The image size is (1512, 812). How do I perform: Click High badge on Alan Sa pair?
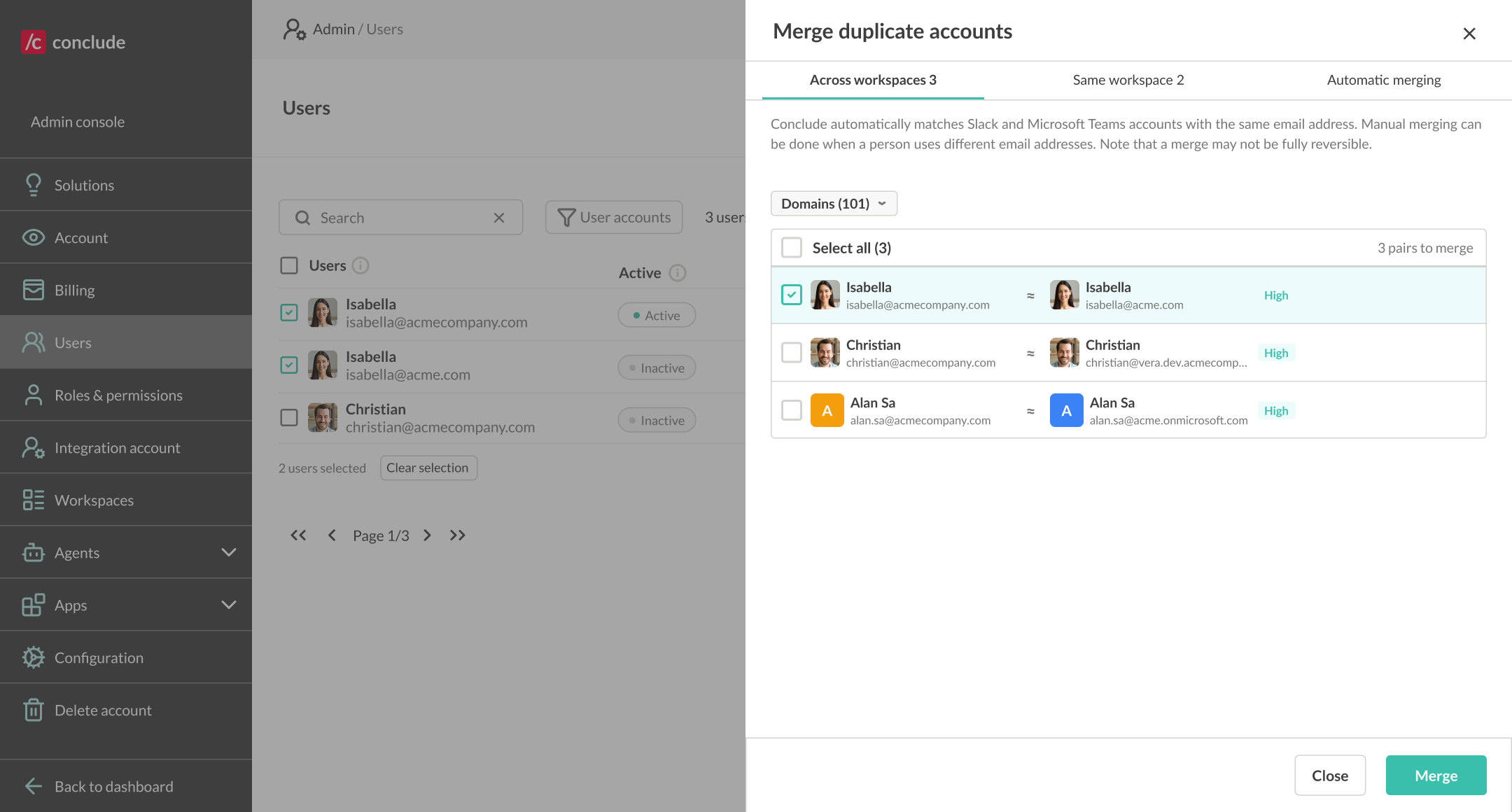tap(1276, 411)
